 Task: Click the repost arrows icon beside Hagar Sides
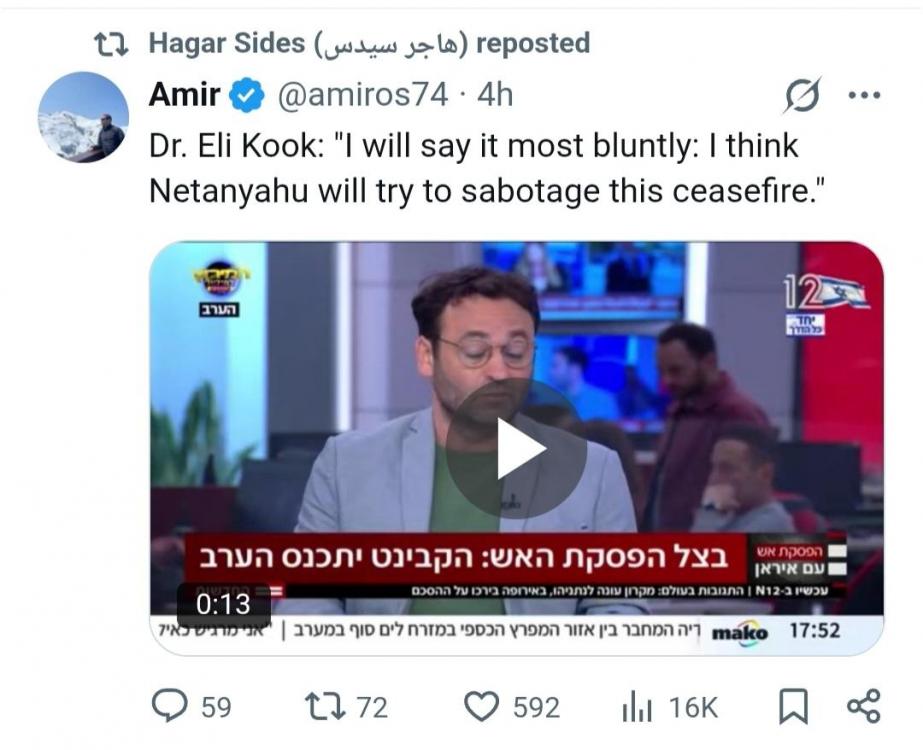112,45
